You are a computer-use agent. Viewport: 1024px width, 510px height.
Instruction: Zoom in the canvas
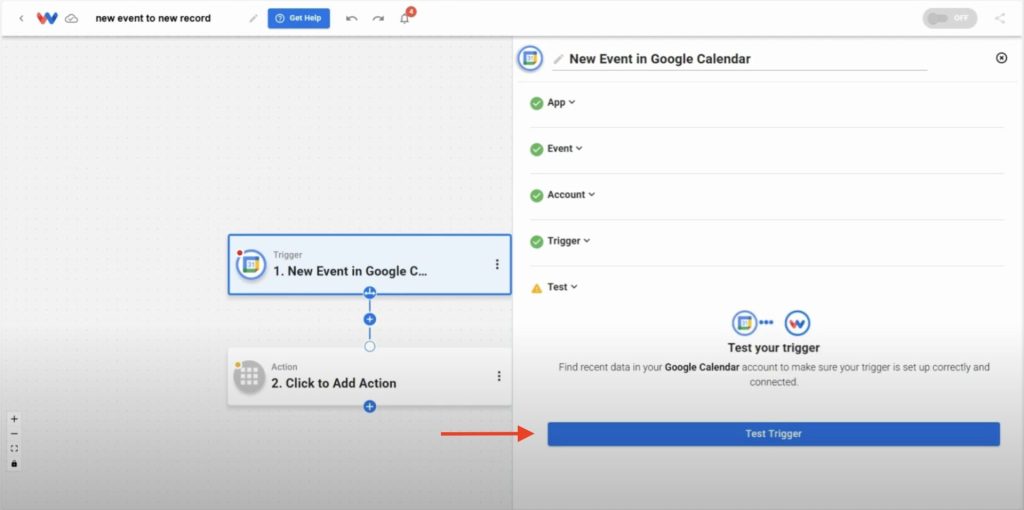point(14,419)
